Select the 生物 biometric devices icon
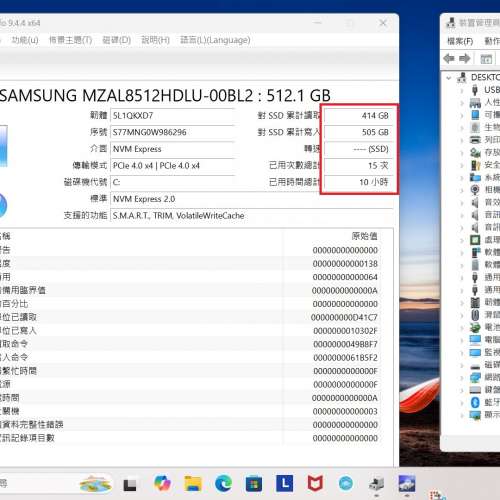The width and height of the screenshot is (500, 500). 475,127
